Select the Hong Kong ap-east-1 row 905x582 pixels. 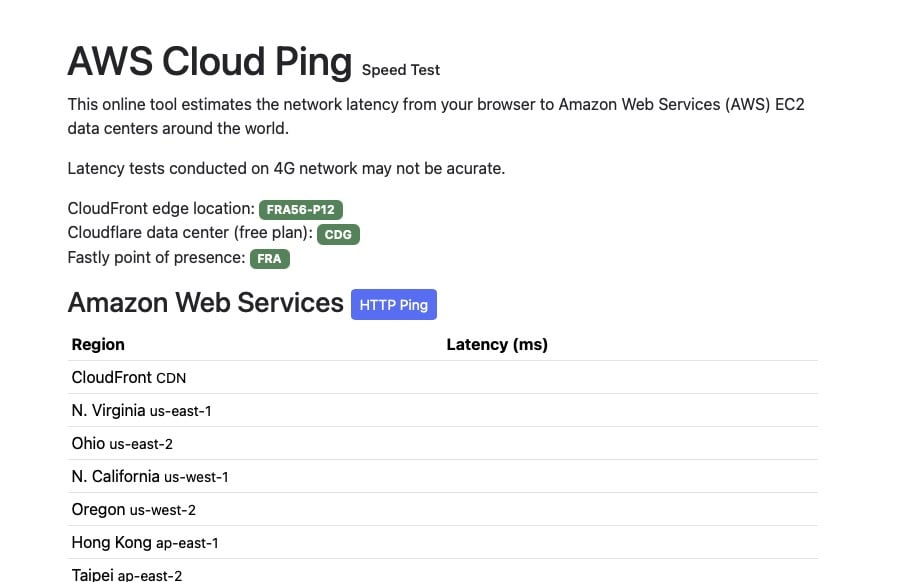443,542
